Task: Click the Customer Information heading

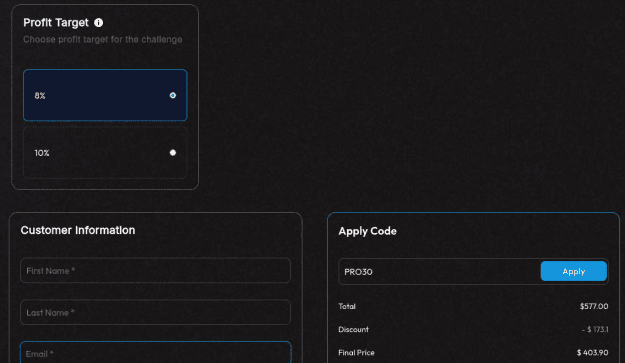Action: click(x=78, y=230)
